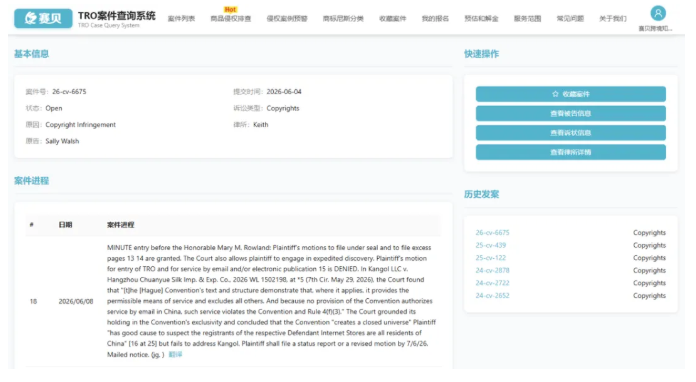Image resolution: width=696 pixels, height=382 pixels.
Task: Go to 侵权案例预警 nav item
Action: click(x=287, y=19)
